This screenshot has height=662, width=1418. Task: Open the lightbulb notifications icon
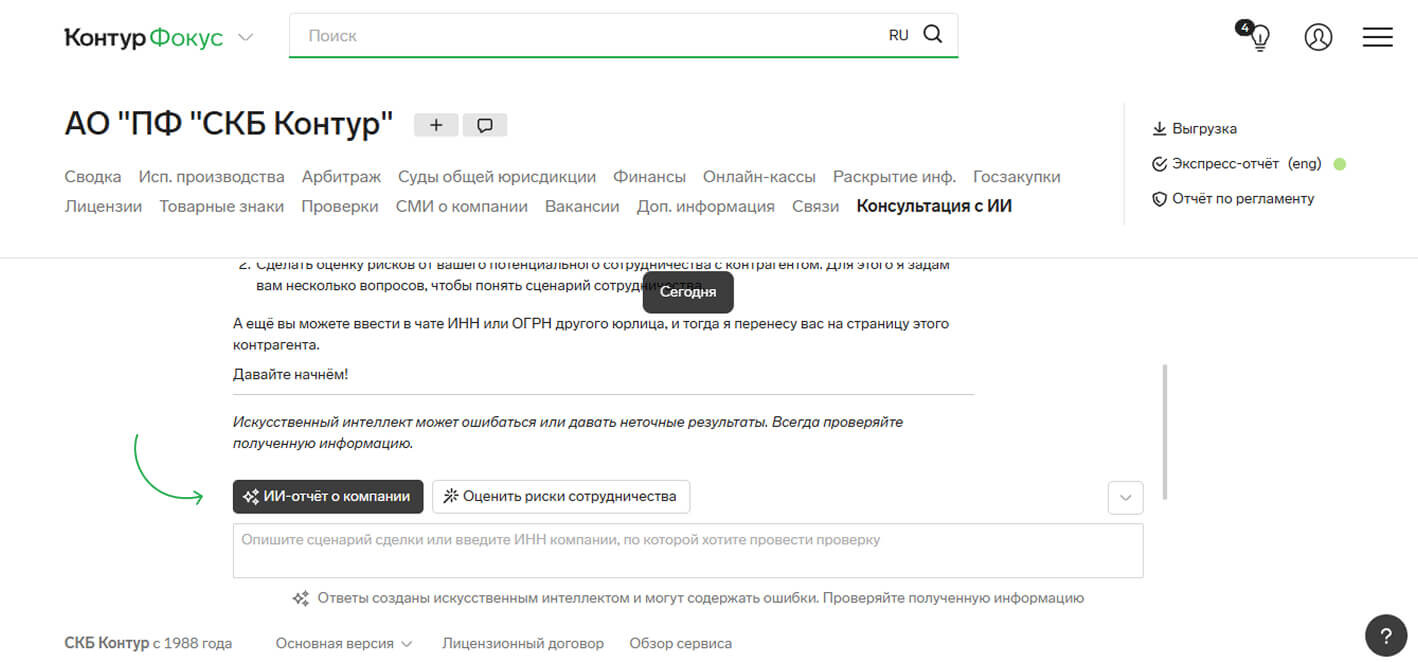tap(1259, 37)
